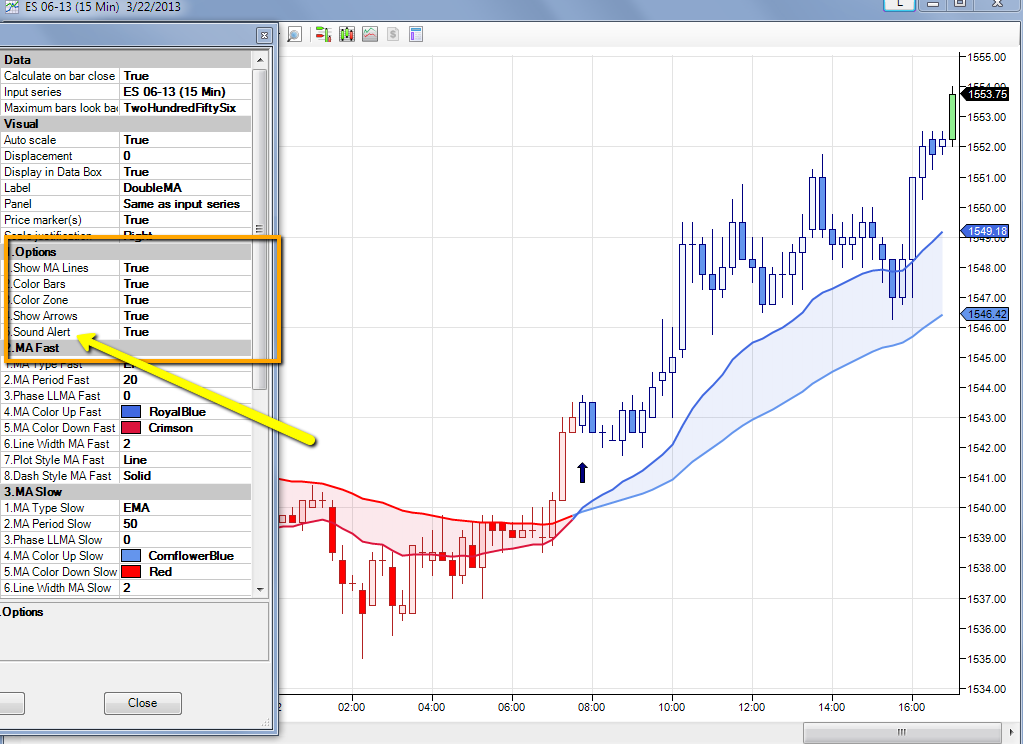
Task: Open the chart Properties icon
Action: coord(416,34)
